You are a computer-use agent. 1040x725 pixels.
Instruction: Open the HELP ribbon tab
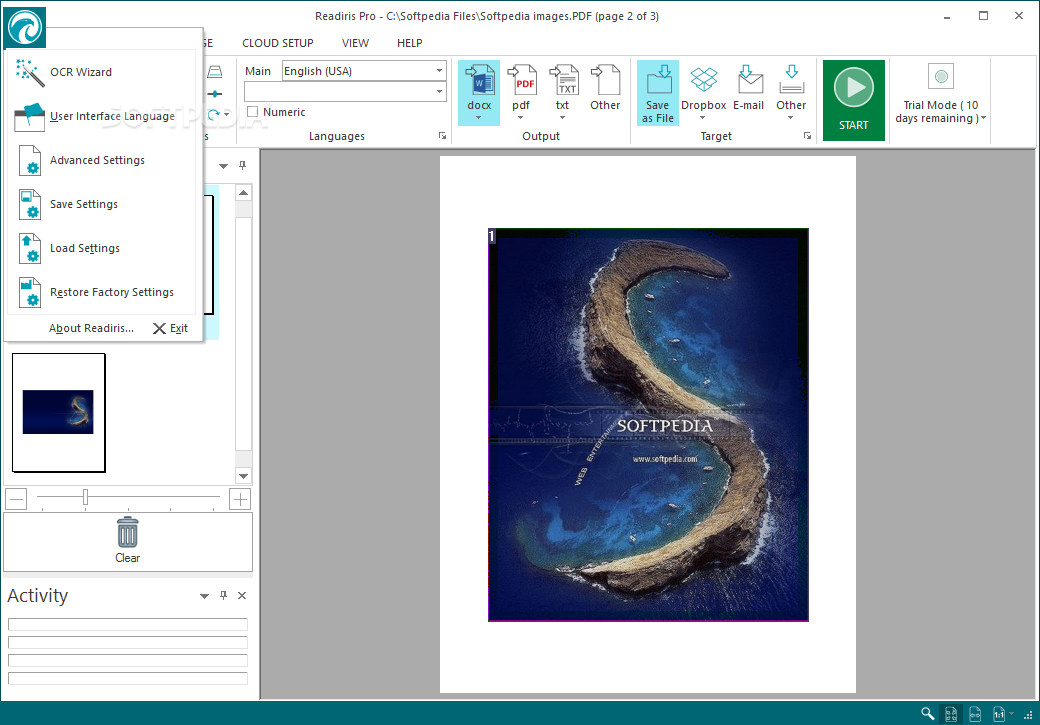click(409, 43)
